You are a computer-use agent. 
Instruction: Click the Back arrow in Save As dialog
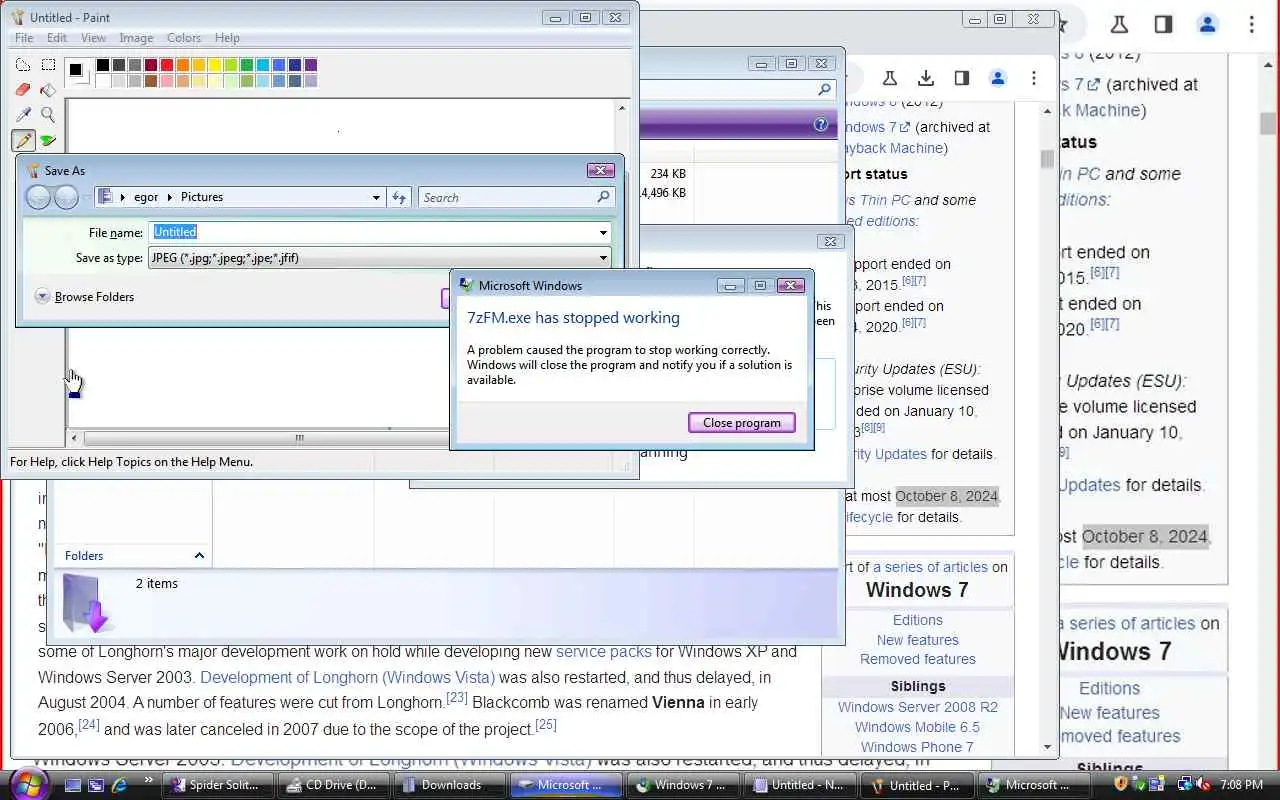tap(38, 197)
